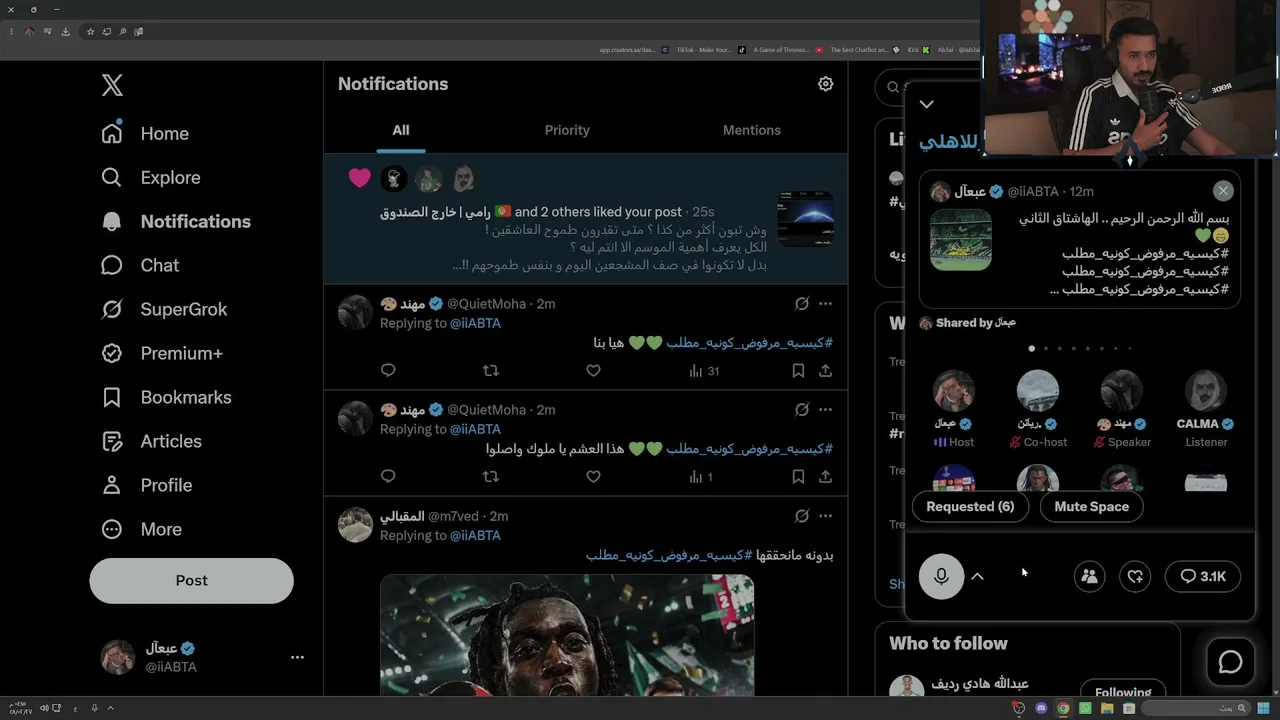
Task: Click the Mute Space button
Action: tap(1092, 507)
